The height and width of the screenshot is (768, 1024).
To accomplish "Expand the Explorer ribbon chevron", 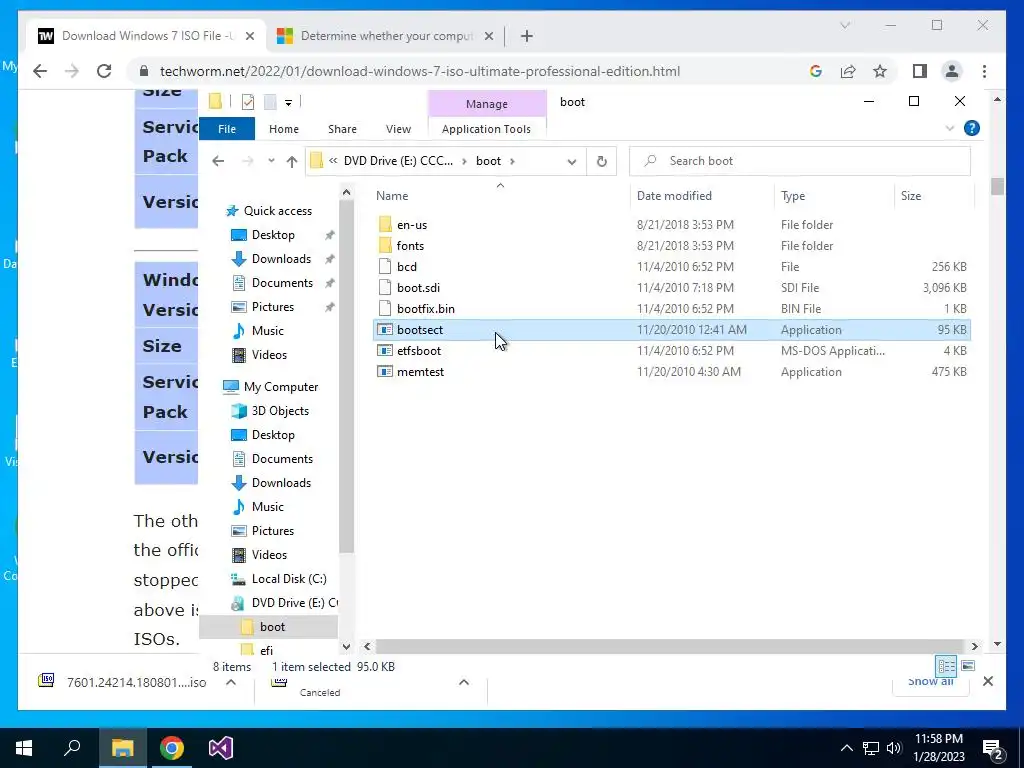I will pyautogui.click(x=950, y=129).
